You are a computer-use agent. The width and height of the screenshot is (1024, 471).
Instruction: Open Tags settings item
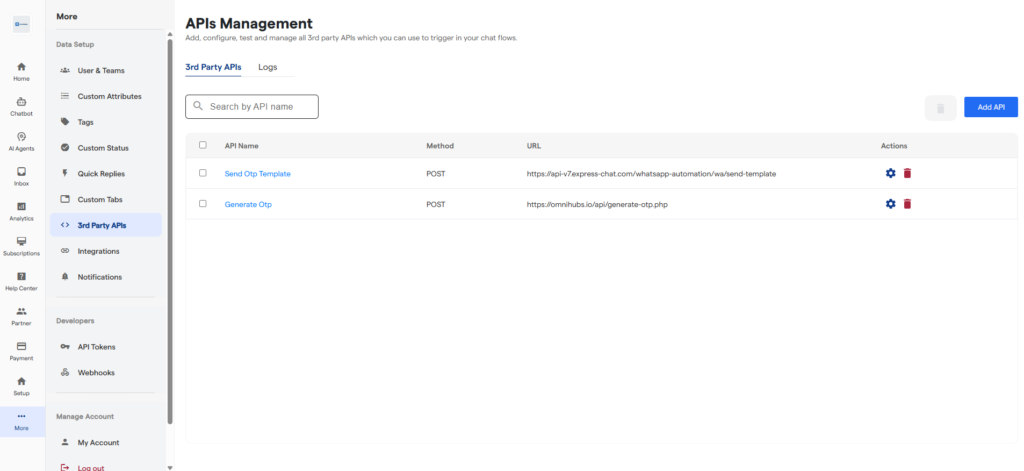coord(106,122)
